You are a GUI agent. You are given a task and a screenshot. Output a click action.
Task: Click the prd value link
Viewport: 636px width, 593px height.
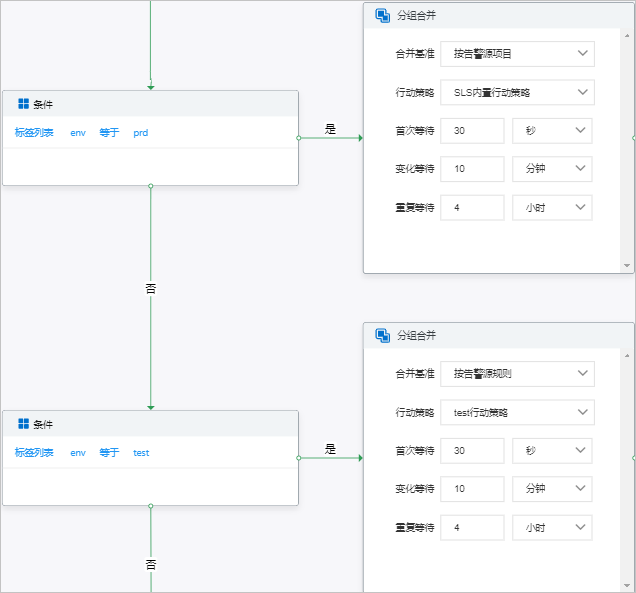[141, 133]
